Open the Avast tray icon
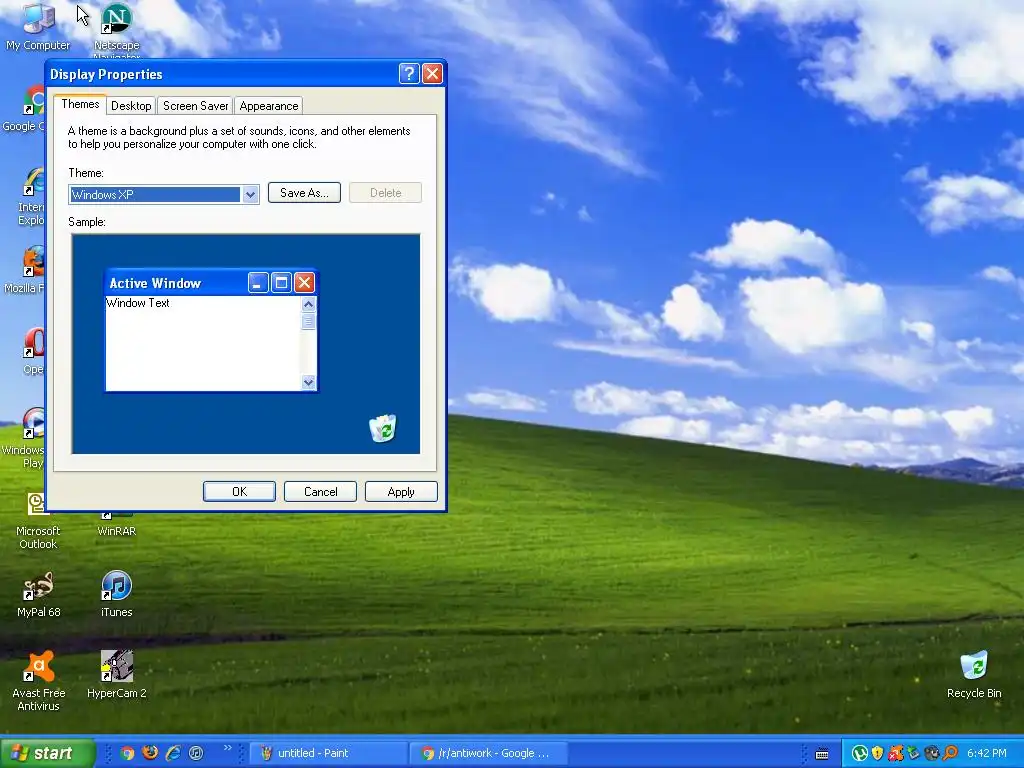 click(895, 753)
